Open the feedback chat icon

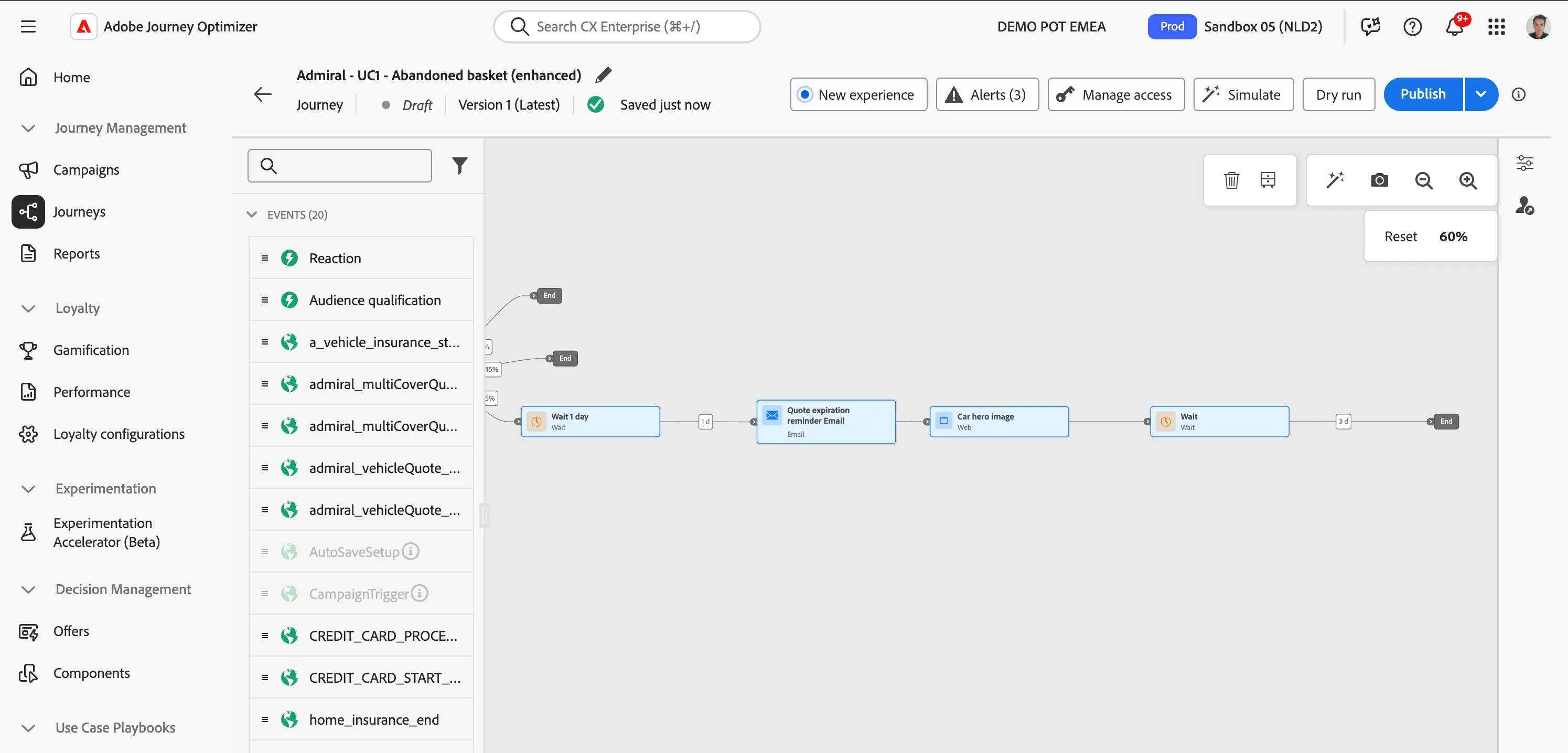[1370, 26]
